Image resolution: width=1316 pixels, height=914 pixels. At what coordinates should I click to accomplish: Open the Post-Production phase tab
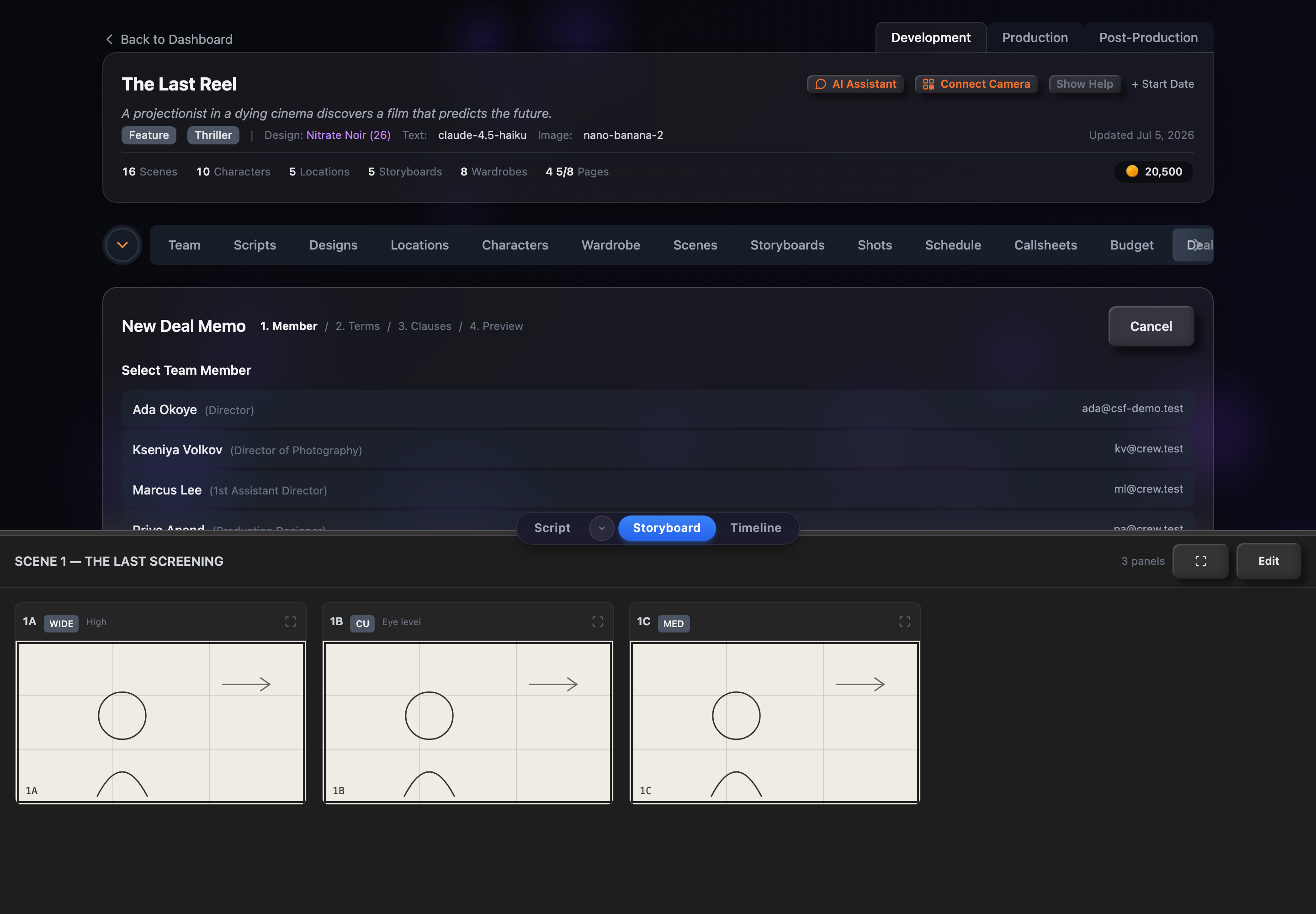[x=1148, y=38]
